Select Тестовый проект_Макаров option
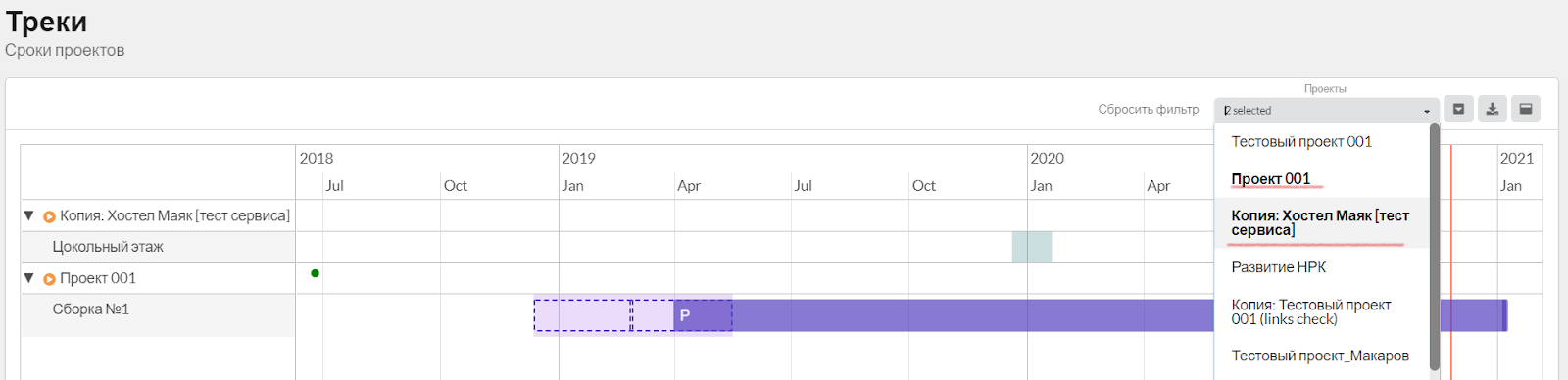 click(1322, 356)
